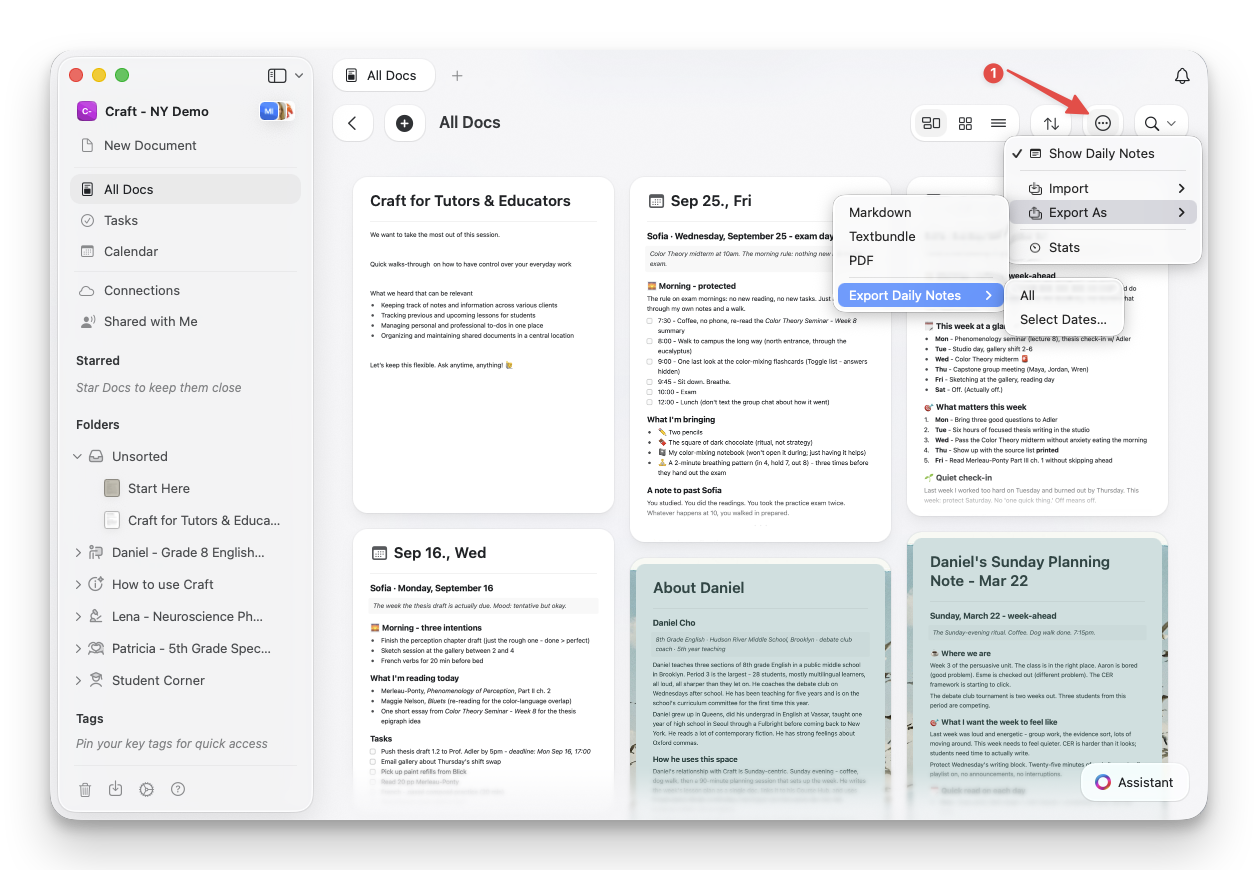Open Shared with Me in sidebar
Viewport: 1258px width, 870px height.
tap(185, 321)
